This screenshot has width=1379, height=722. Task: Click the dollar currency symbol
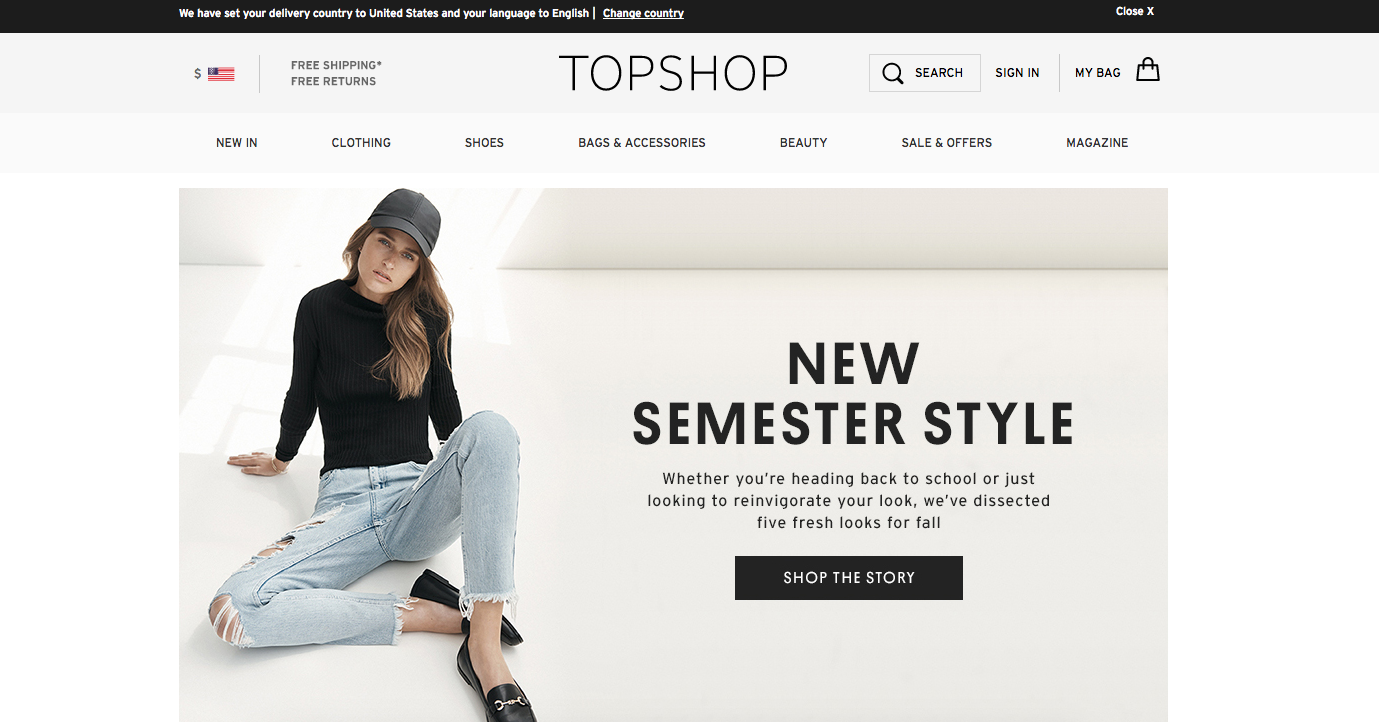(198, 74)
